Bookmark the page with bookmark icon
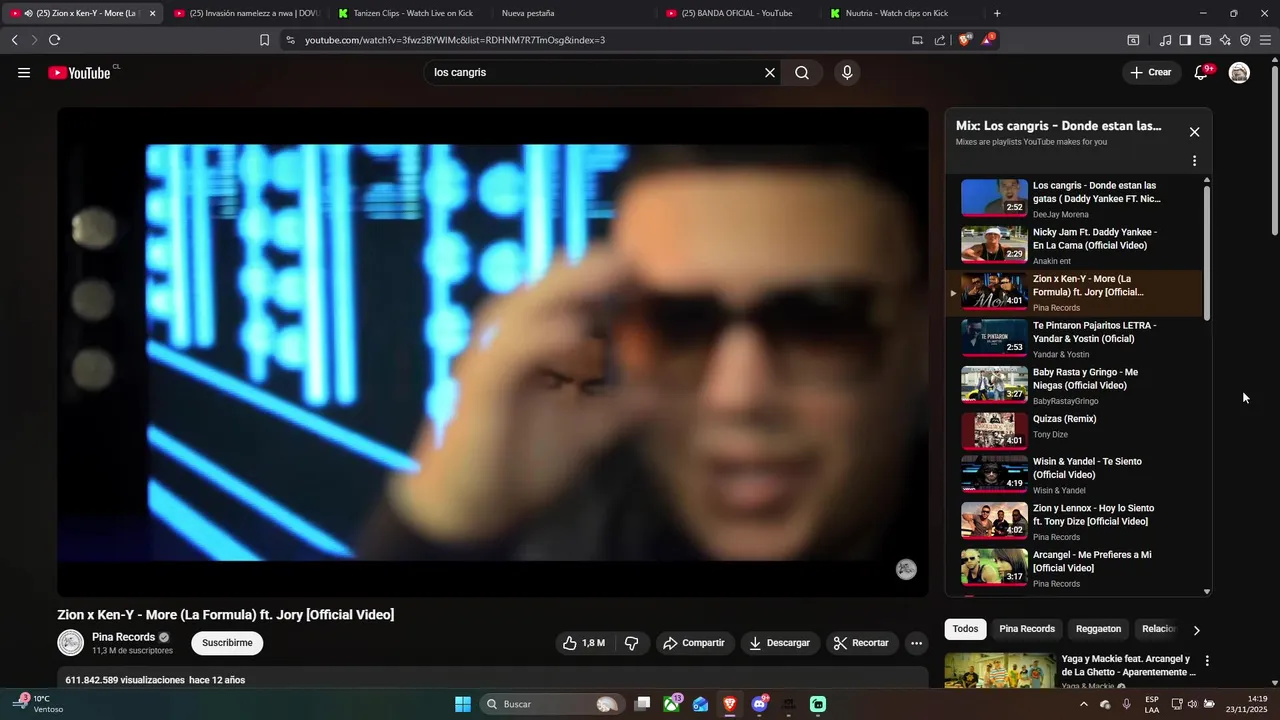This screenshot has height=720, width=1280. click(x=264, y=40)
